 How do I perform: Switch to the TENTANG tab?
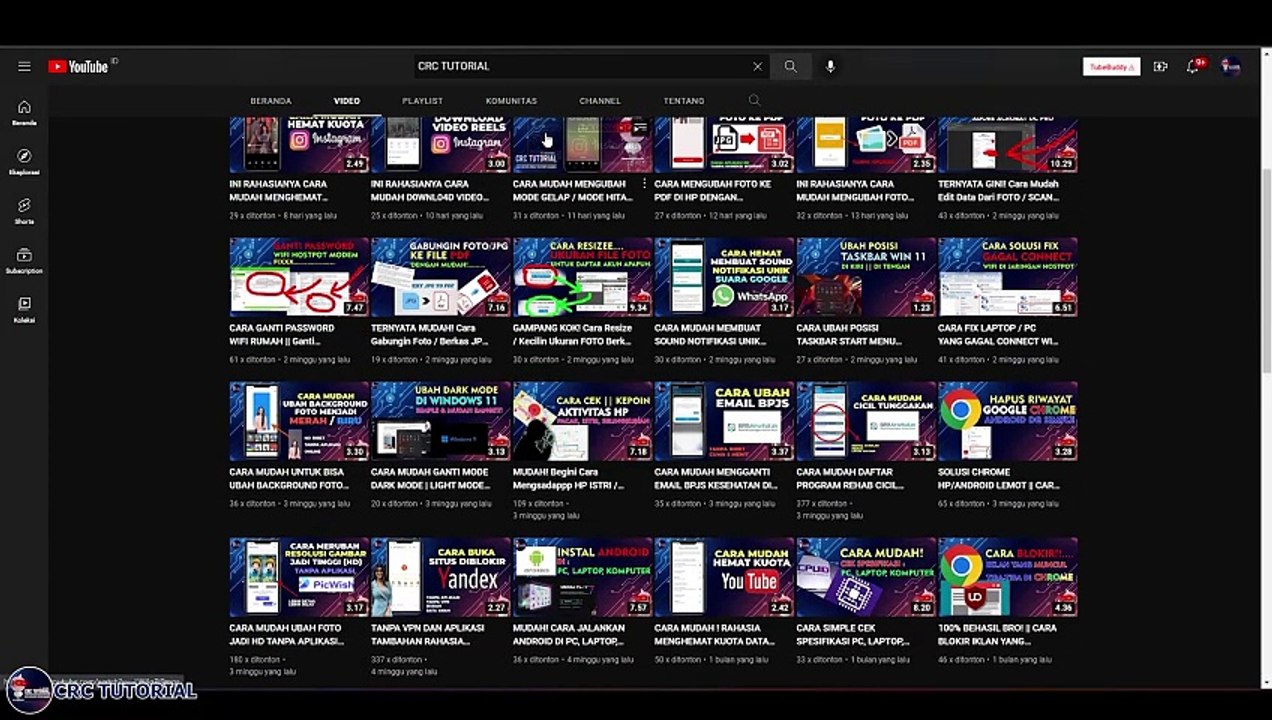[684, 101]
